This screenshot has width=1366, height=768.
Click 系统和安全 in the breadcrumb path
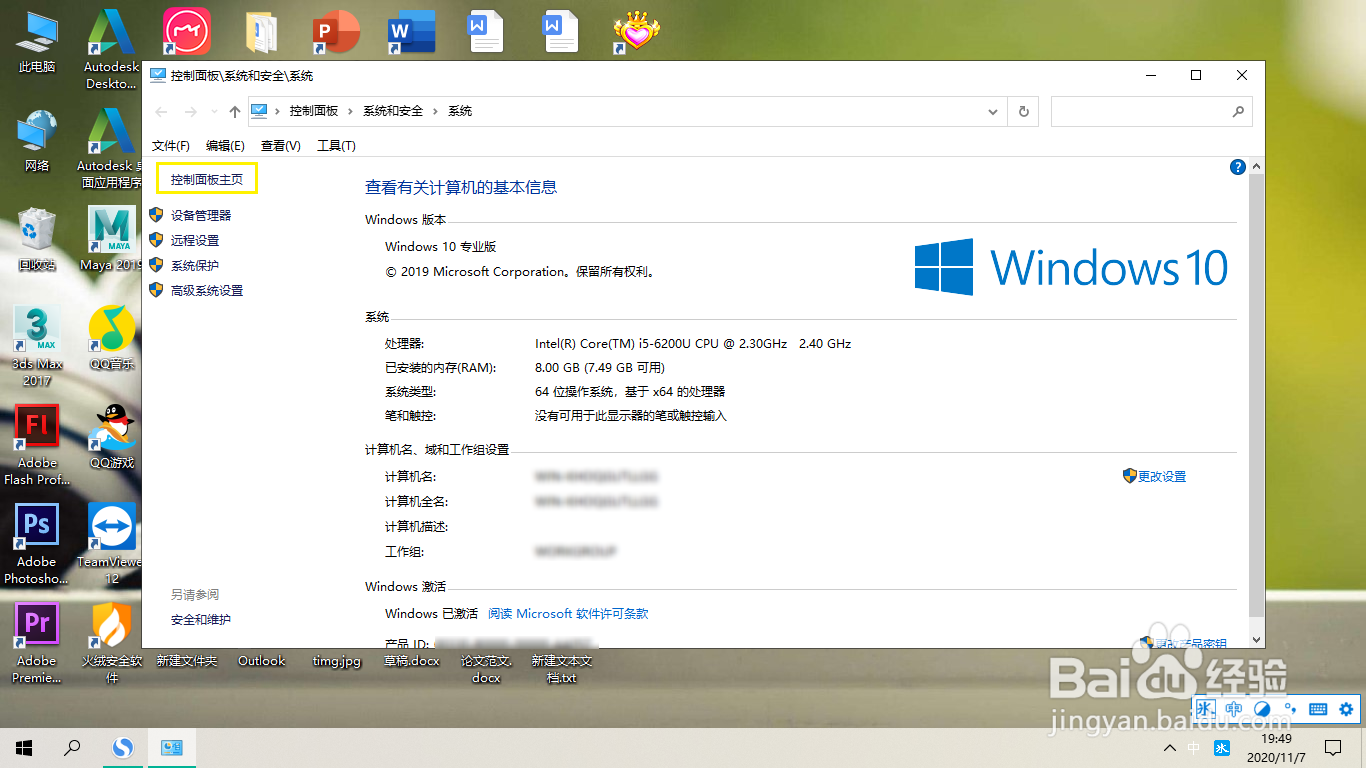coord(393,111)
